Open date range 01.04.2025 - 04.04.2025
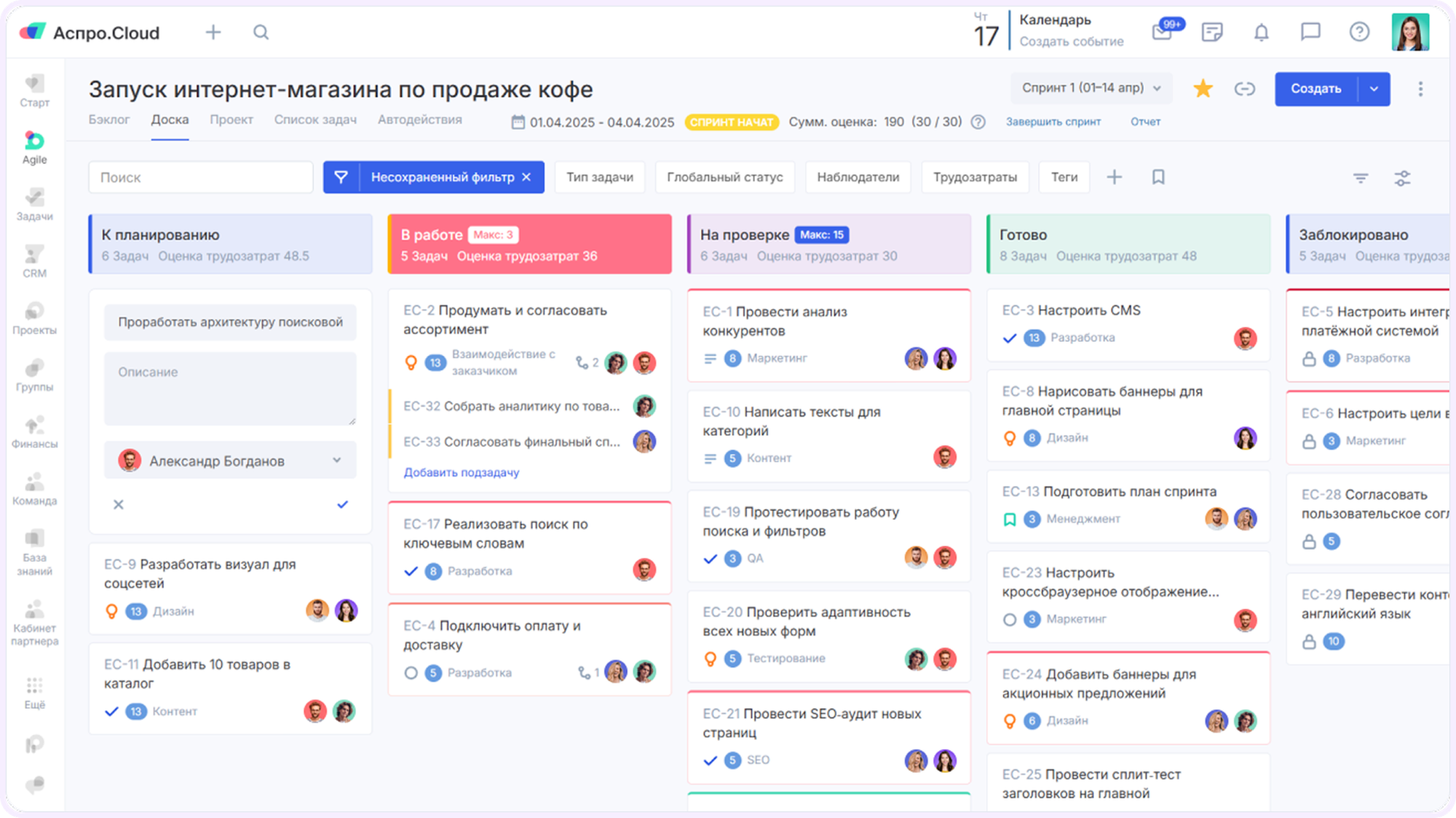 coord(593,122)
